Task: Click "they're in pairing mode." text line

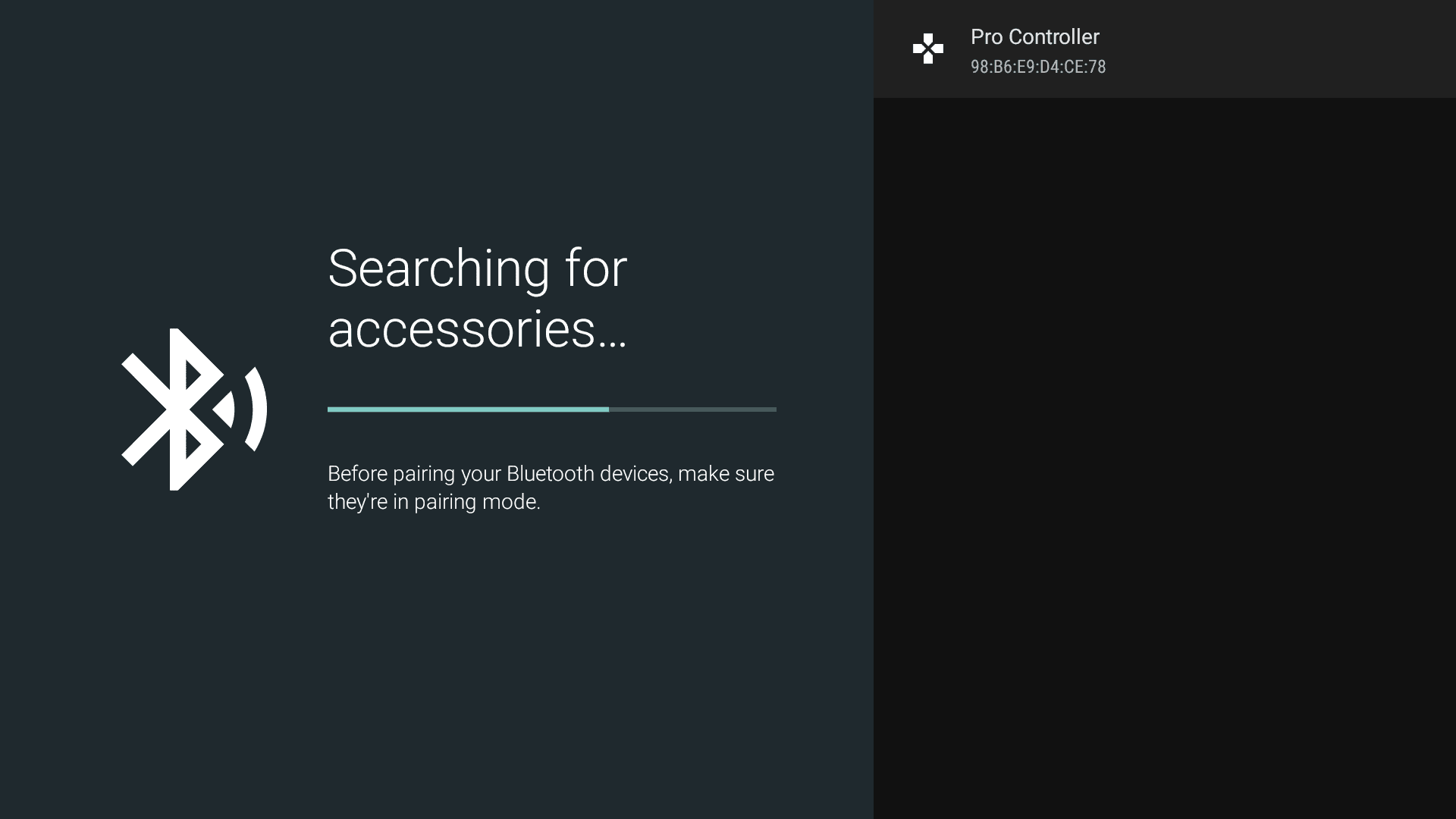Action: pos(434,502)
